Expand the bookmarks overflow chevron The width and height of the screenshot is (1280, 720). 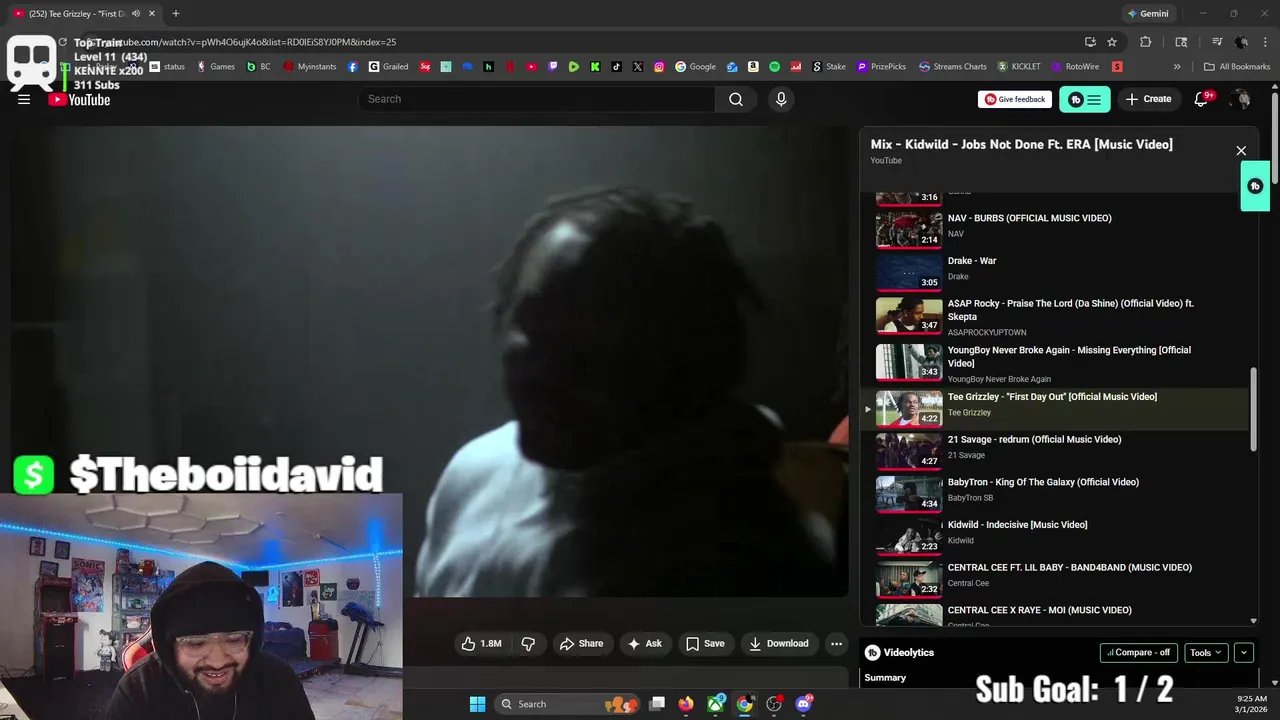(x=1177, y=67)
